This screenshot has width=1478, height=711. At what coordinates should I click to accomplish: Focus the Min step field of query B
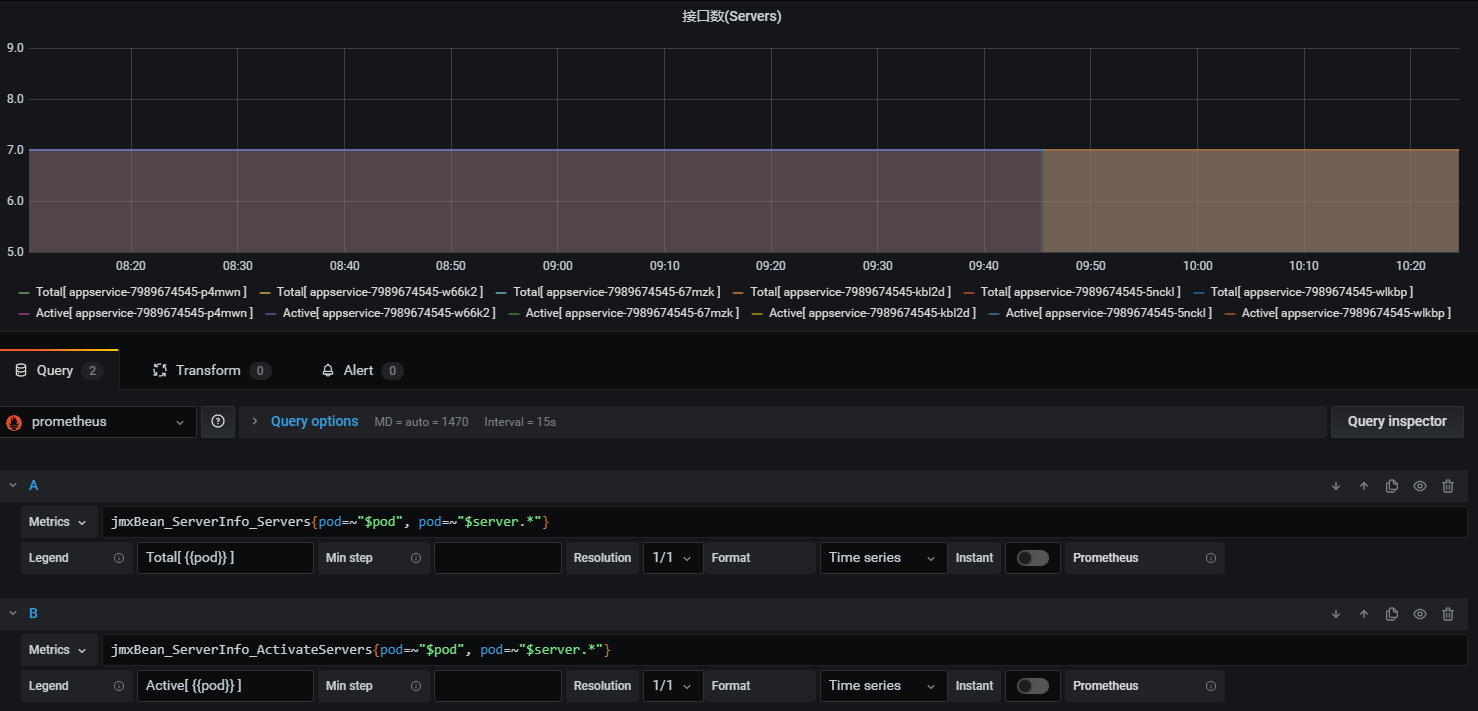tap(498, 686)
